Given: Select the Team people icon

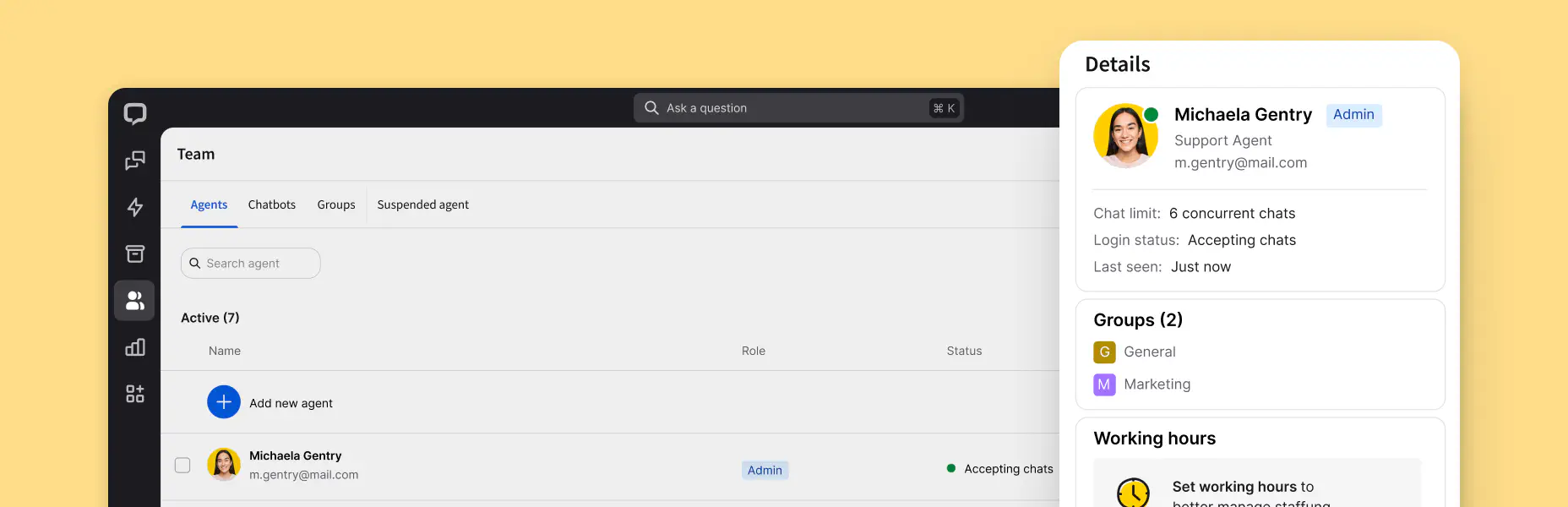Looking at the screenshot, I should tap(135, 301).
